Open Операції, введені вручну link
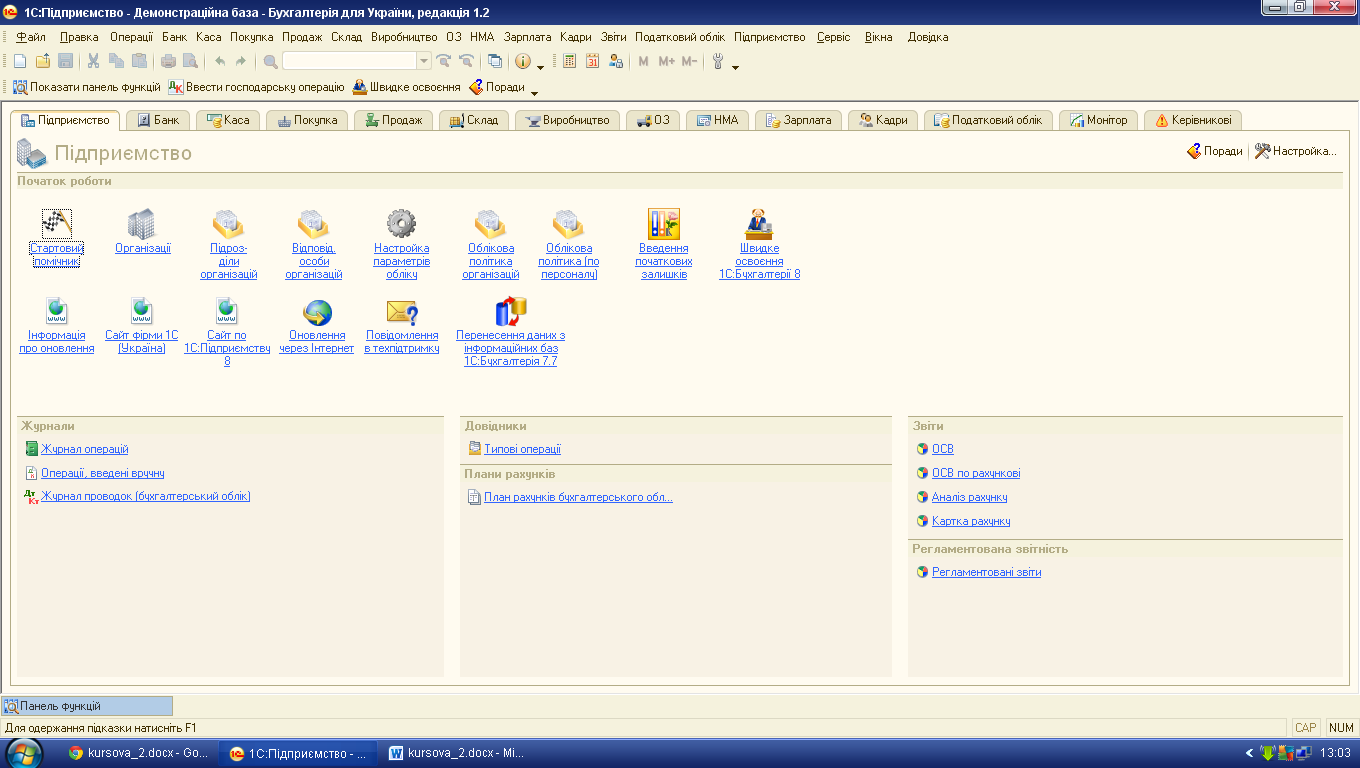The image size is (1360, 768). click(102, 473)
